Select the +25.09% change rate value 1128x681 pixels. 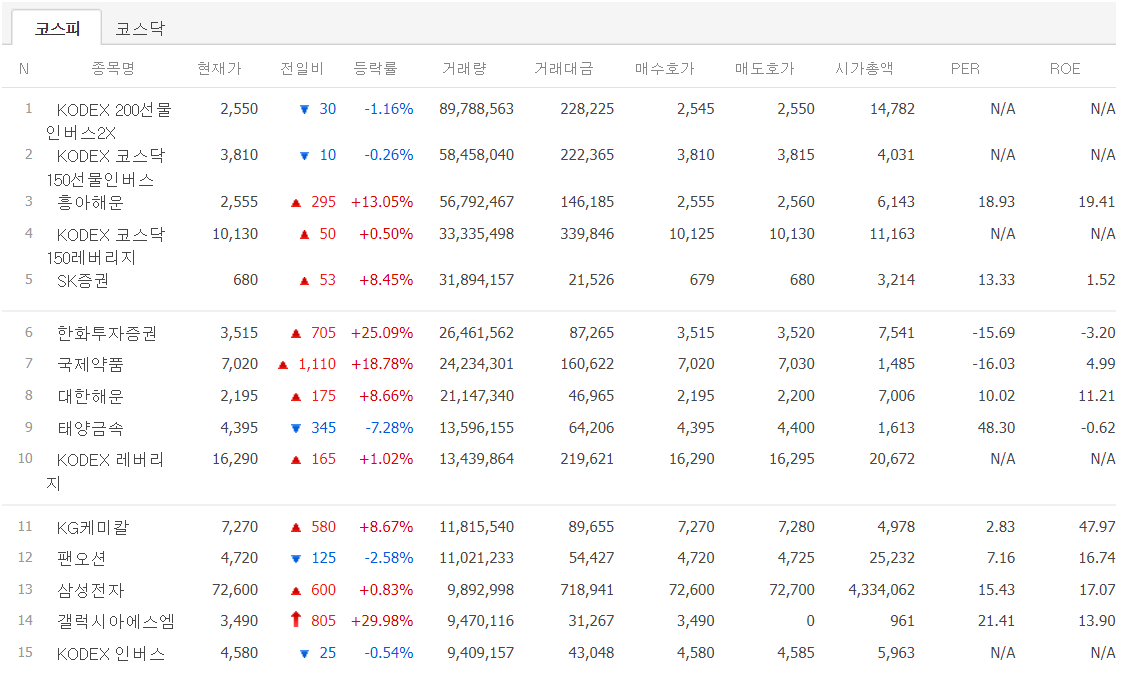click(x=382, y=333)
